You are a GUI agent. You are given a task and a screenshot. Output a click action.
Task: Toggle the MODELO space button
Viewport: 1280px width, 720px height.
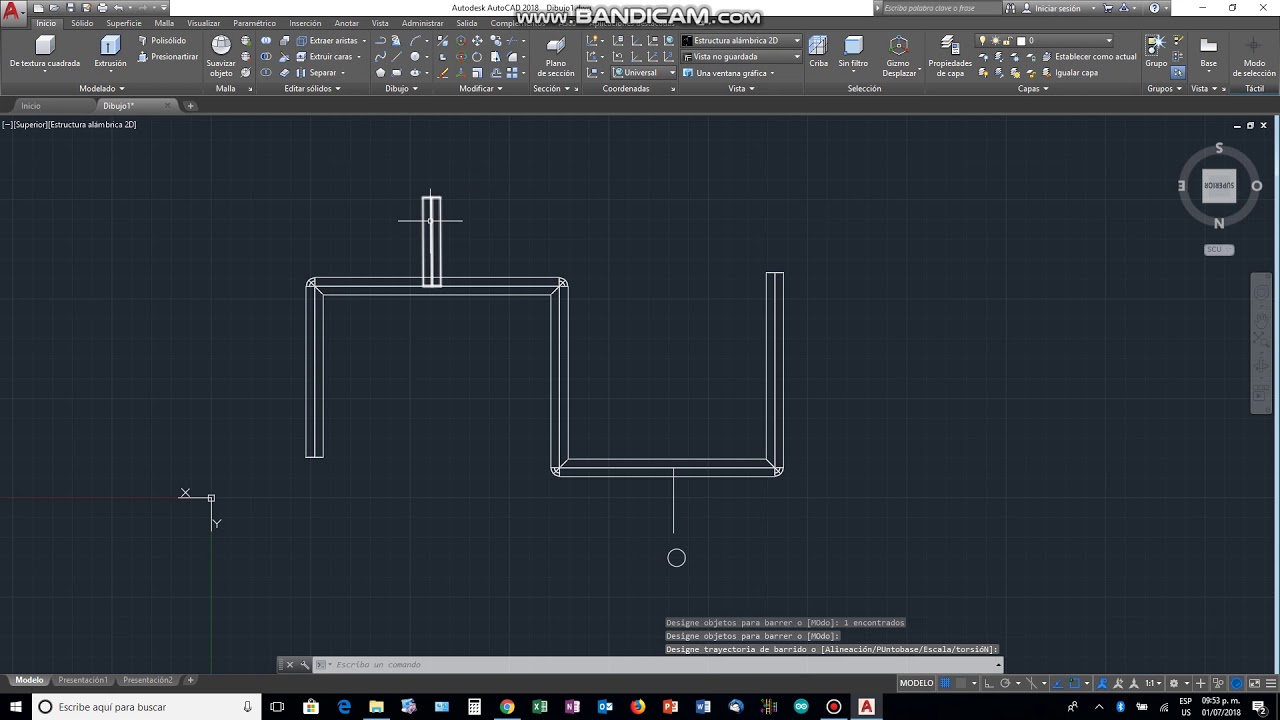pos(917,683)
